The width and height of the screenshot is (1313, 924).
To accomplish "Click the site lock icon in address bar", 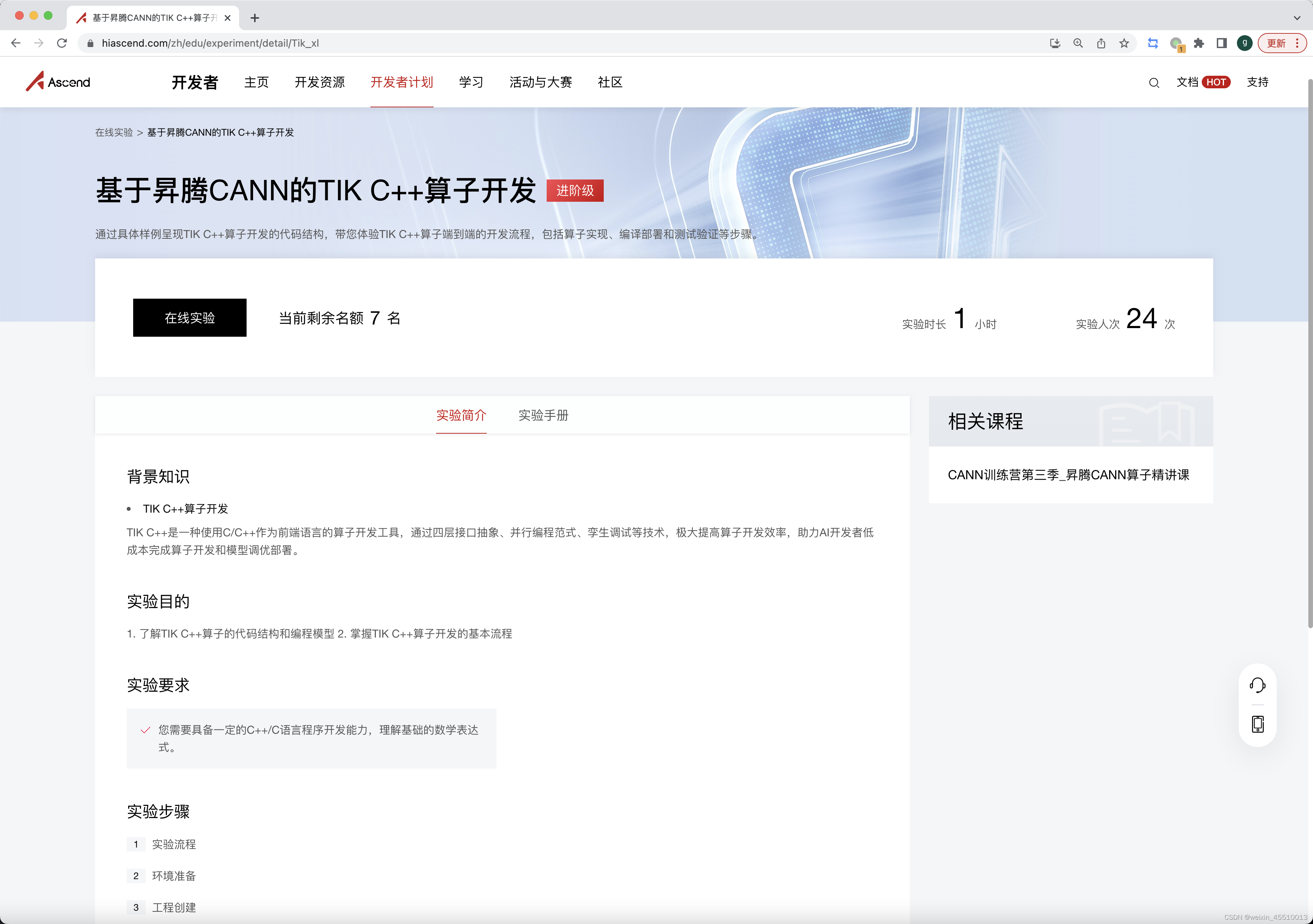I will 90,43.
